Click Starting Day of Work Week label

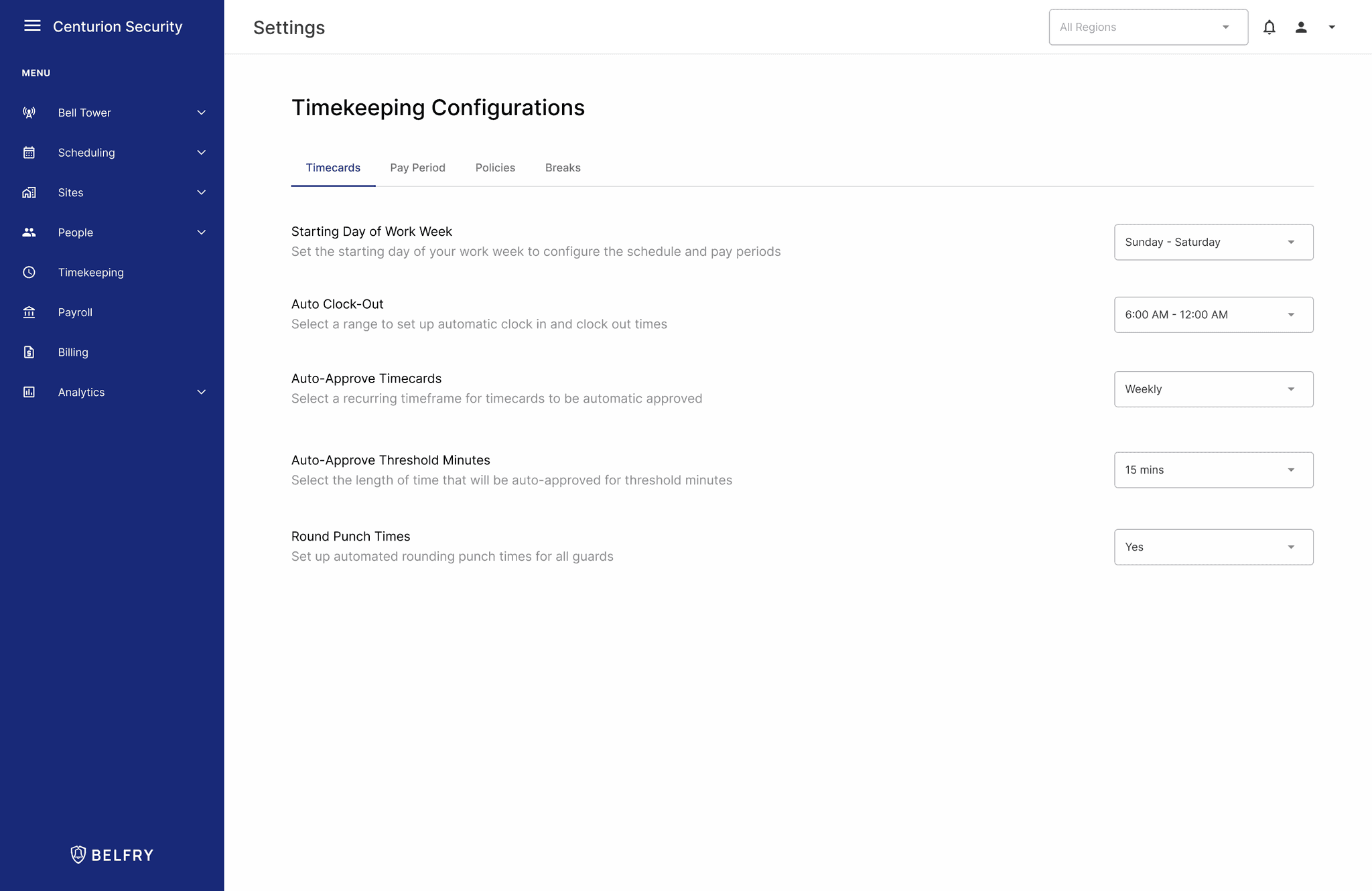pos(371,231)
